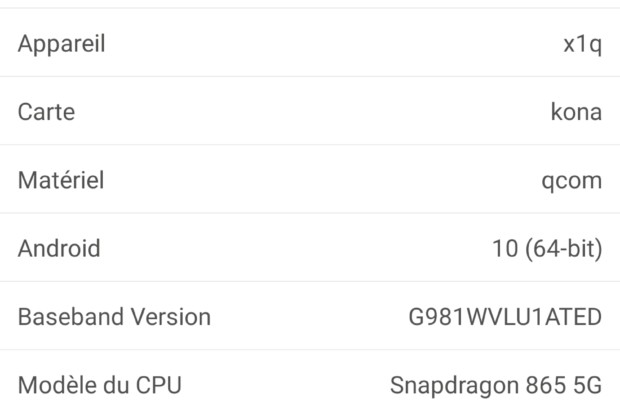This screenshot has height=410, width=620.
Task: Tap the Appareil list row
Action: 310,44
